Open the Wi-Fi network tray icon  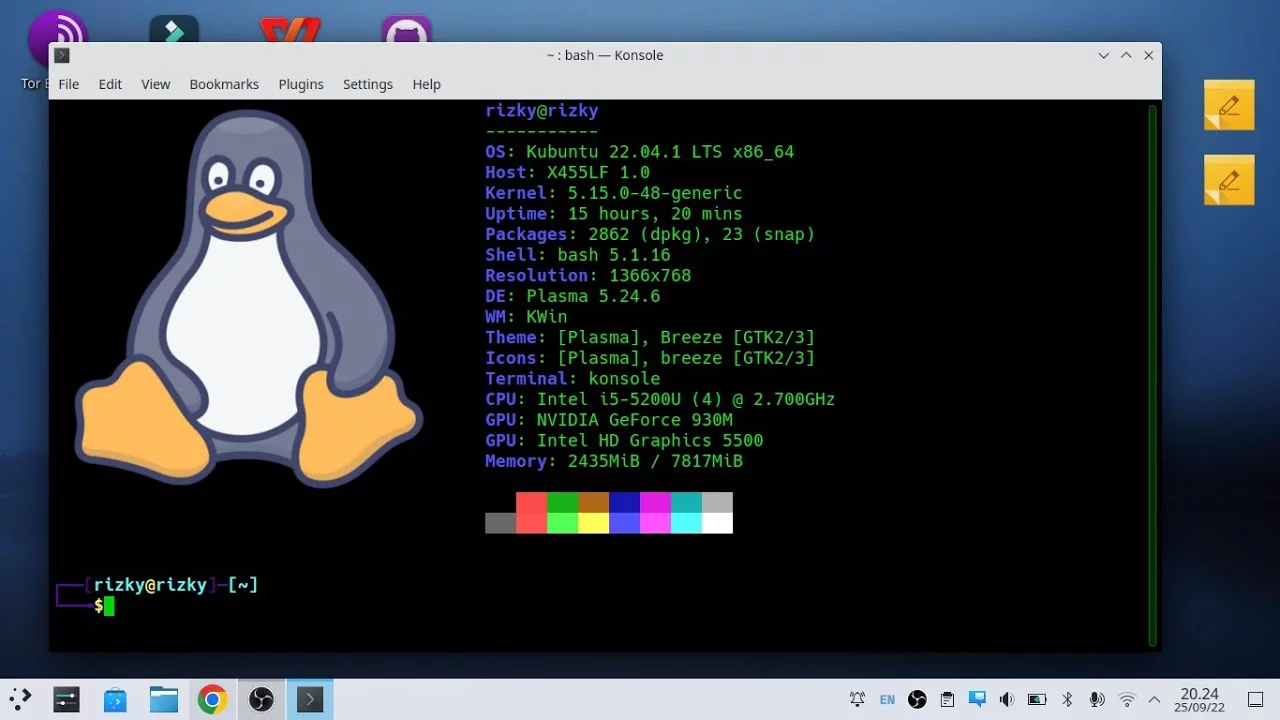[1127, 700]
